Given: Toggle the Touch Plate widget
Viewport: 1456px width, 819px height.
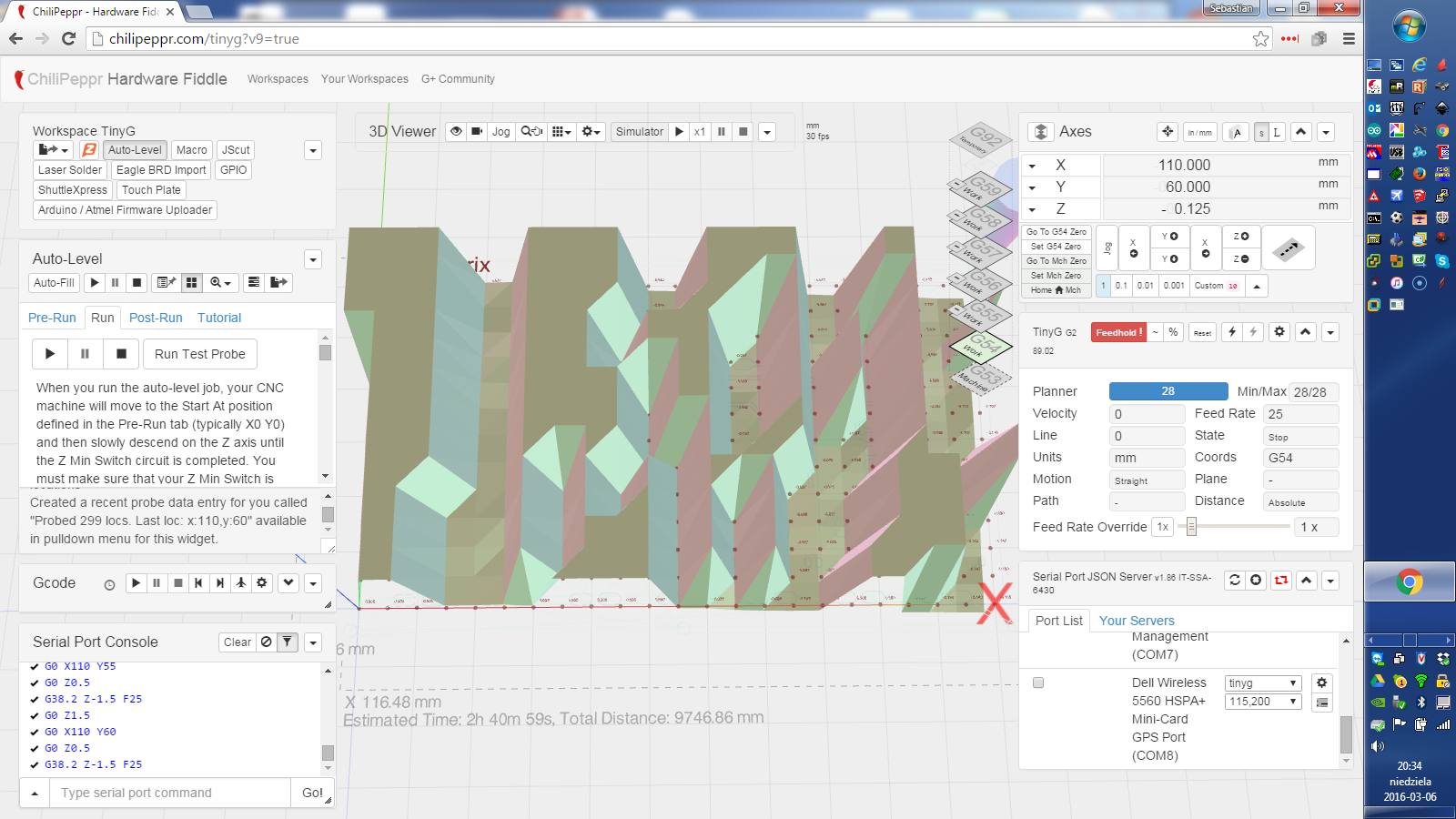Looking at the screenshot, I should point(151,190).
